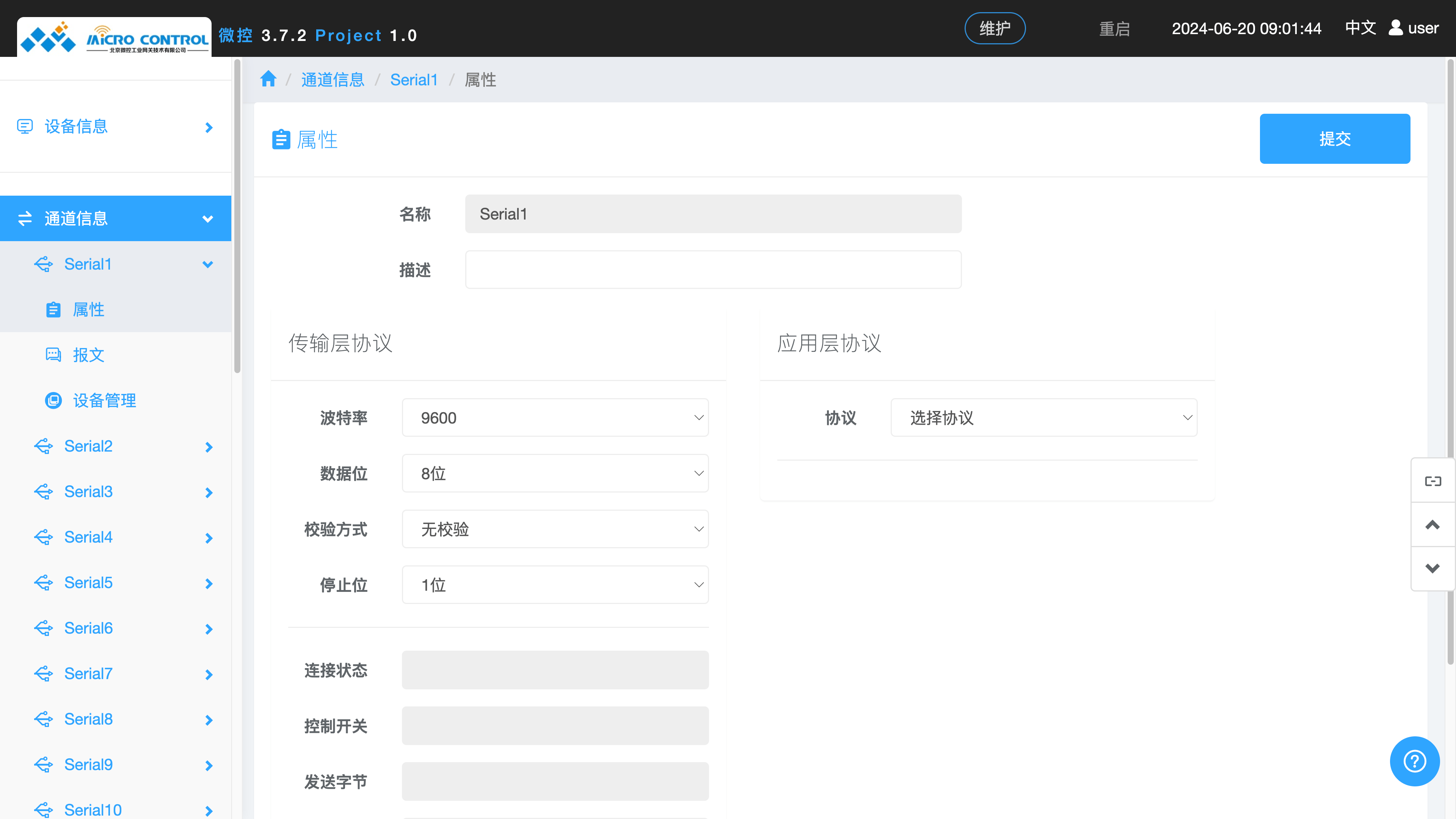Expand the Serial2 channel

pyautogui.click(x=88, y=446)
